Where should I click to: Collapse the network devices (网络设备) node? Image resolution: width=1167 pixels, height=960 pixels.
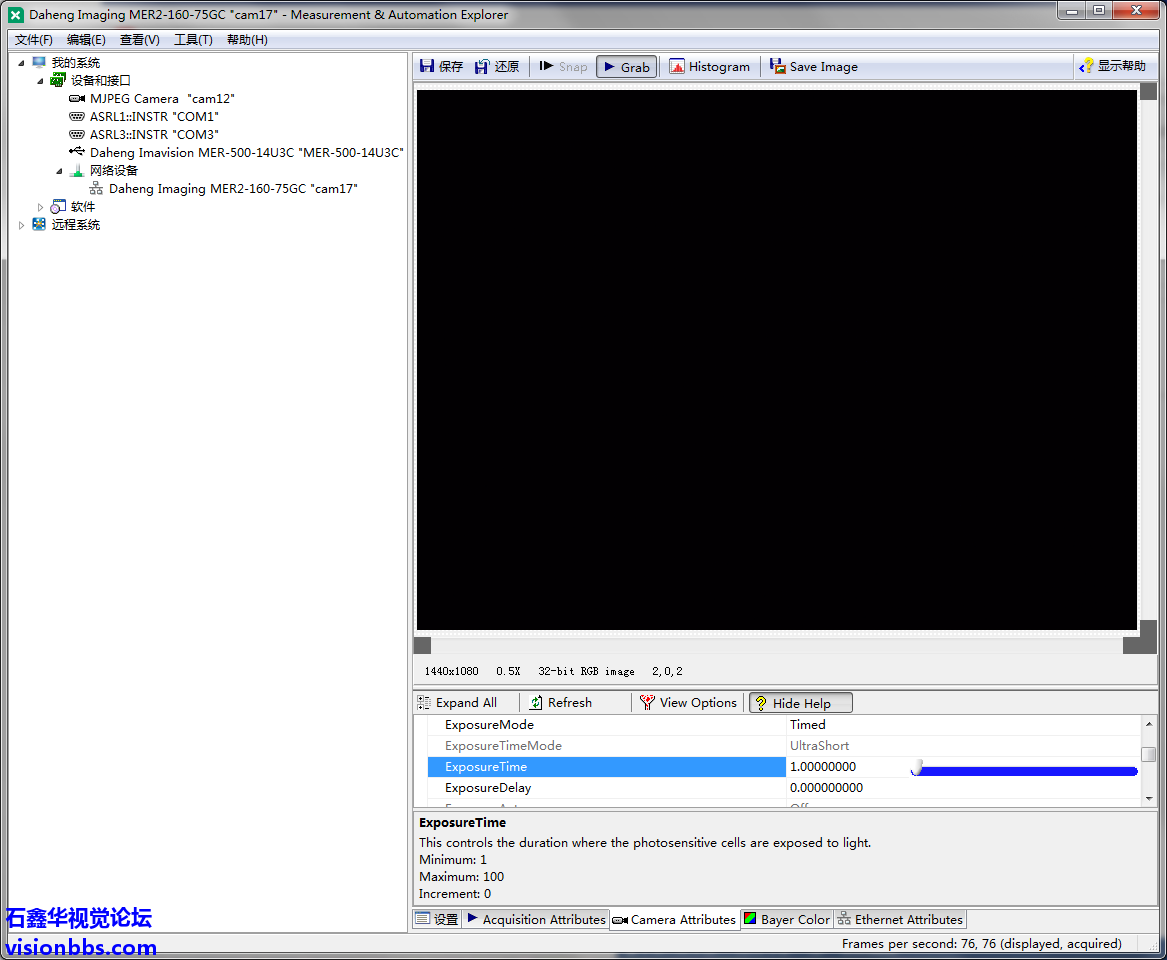60,171
